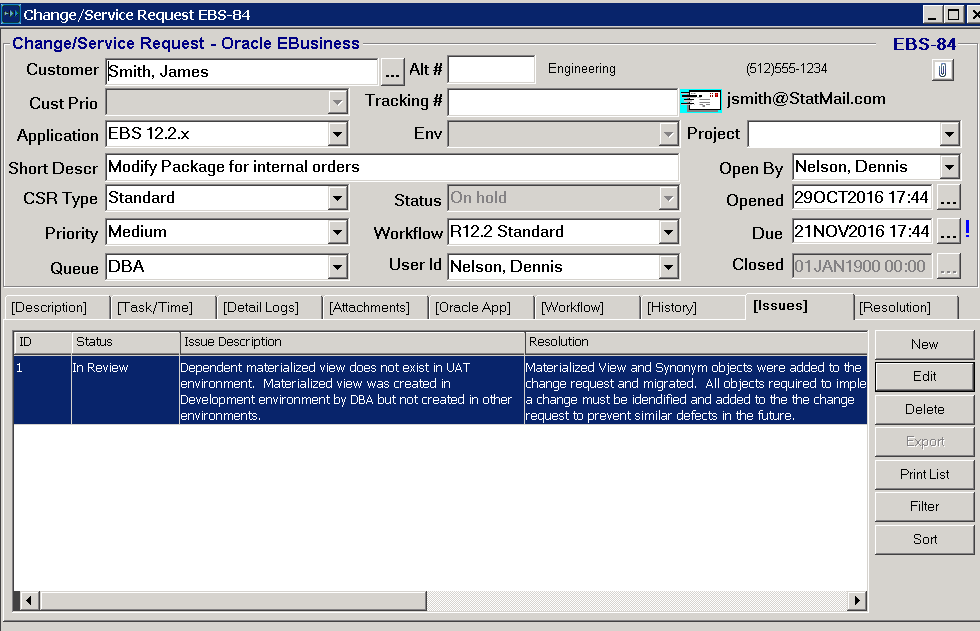Expand the Priority dropdown
The width and height of the screenshot is (980, 631).
pyautogui.click(x=337, y=232)
